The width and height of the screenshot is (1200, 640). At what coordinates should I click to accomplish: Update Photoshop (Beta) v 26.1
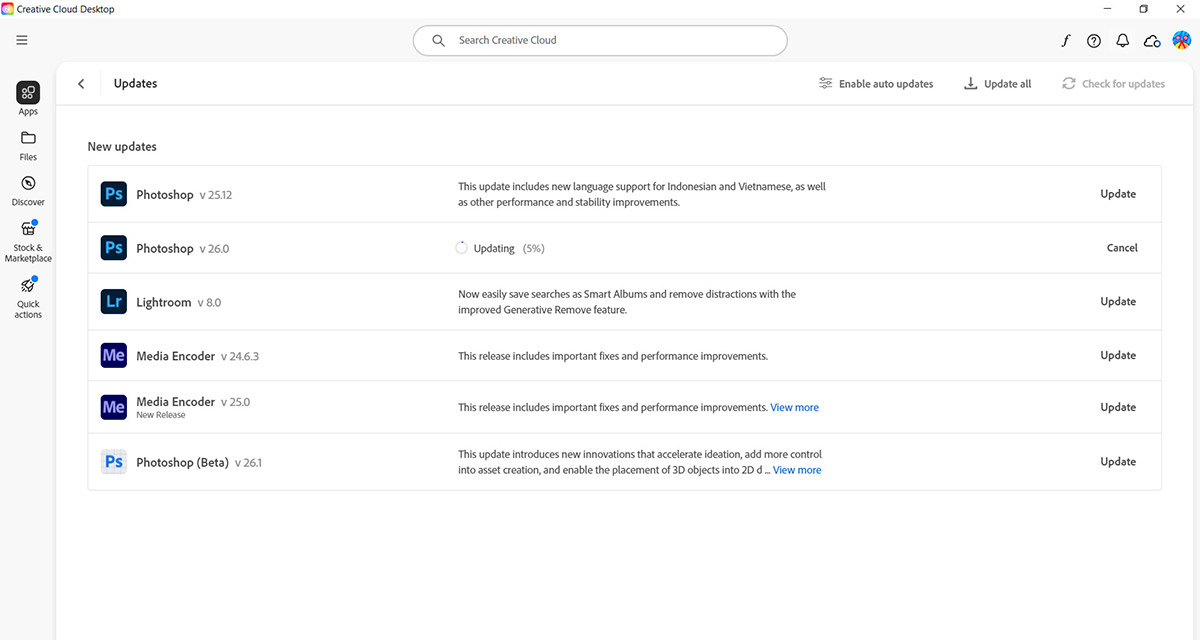(x=1118, y=462)
